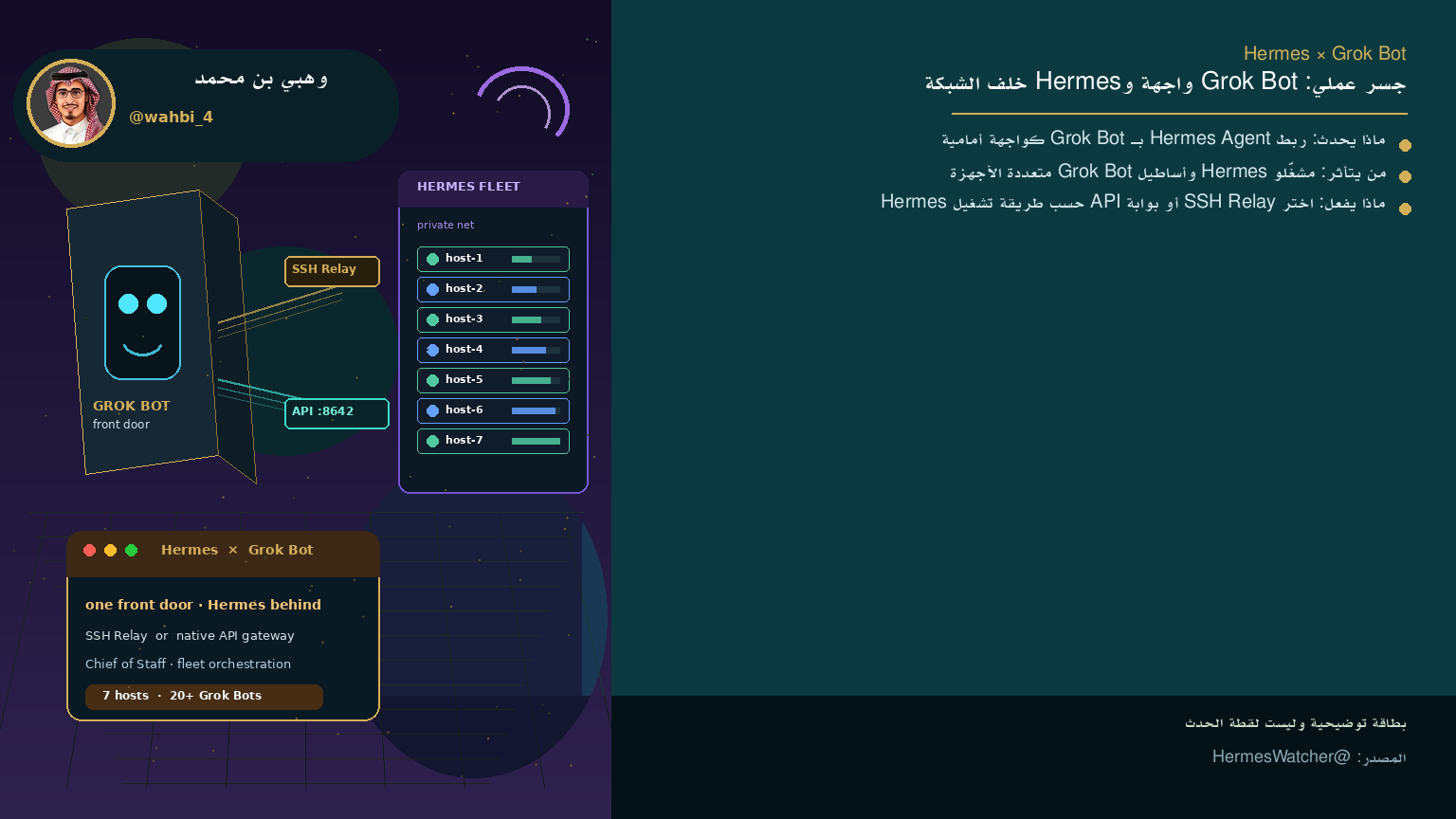Viewport: 1456px width, 819px height.
Task: Select the host-1 row
Action: 493,259
